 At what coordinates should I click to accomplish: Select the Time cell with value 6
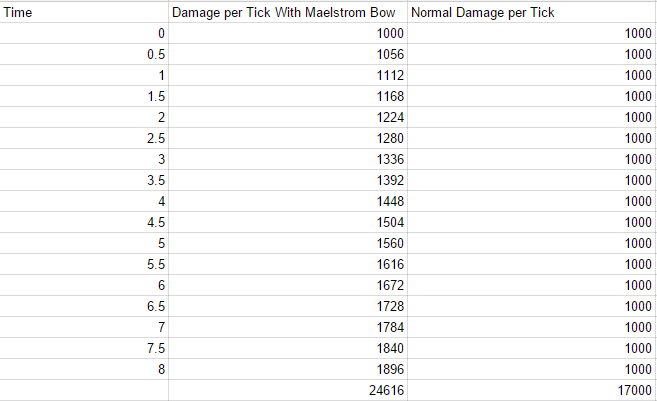[84, 285]
